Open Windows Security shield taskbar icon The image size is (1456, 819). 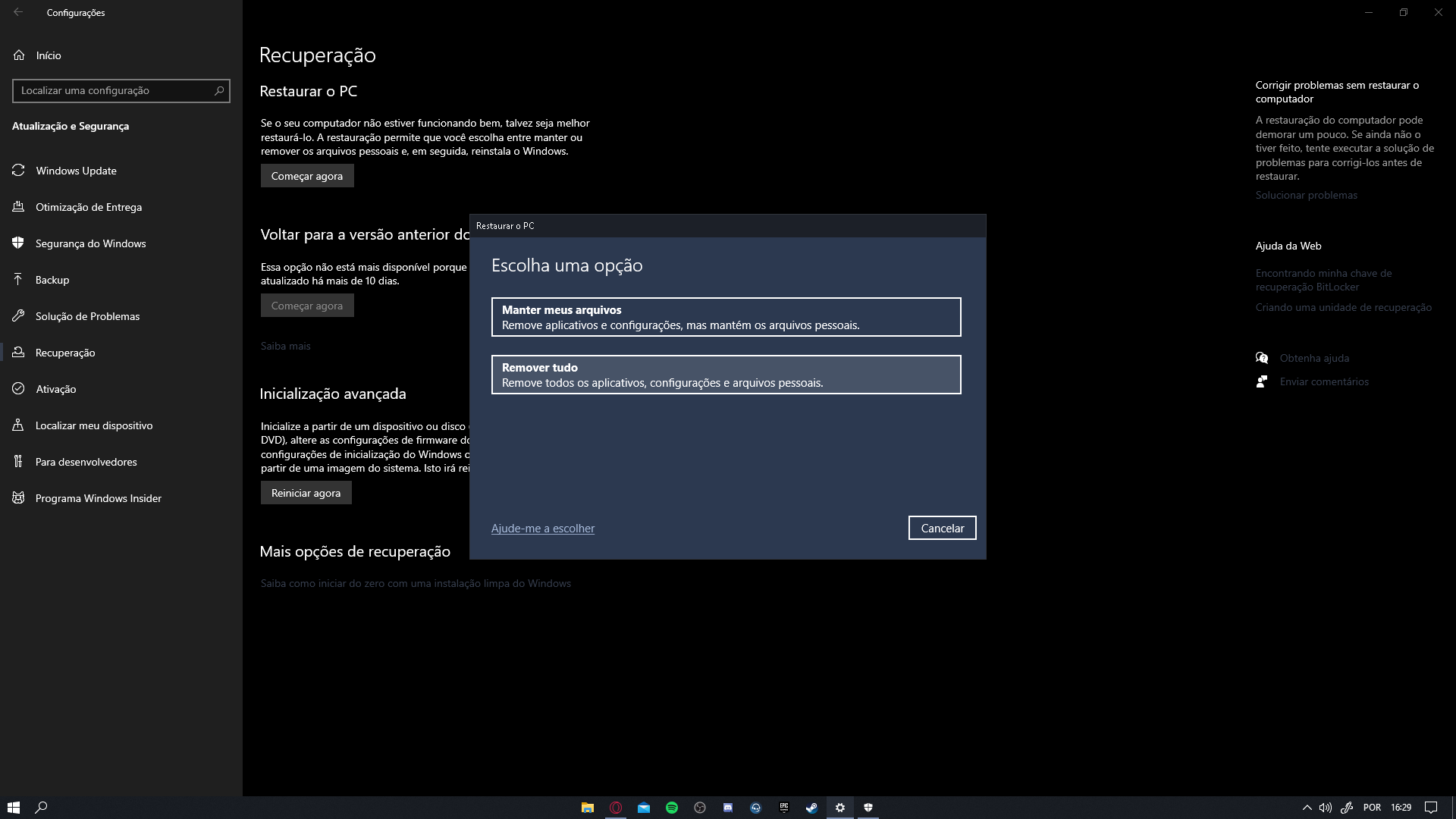click(868, 808)
